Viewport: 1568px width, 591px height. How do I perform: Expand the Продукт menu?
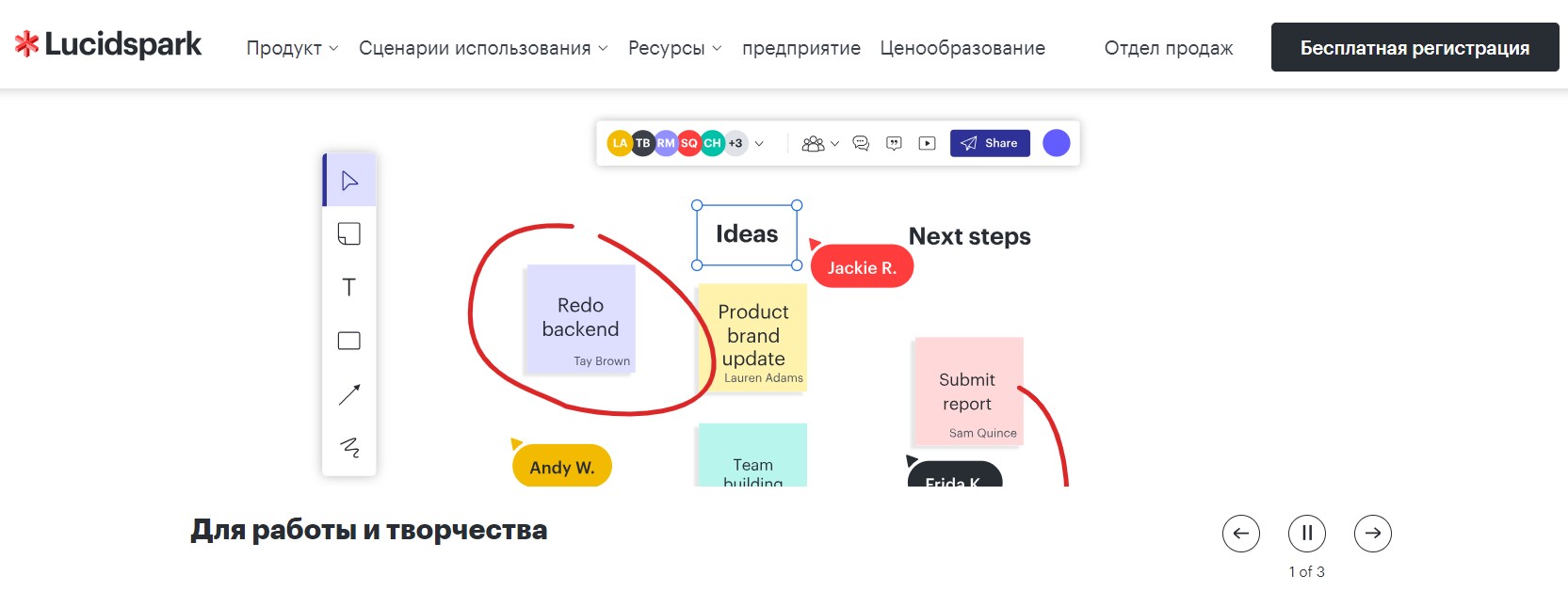point(292,48)
